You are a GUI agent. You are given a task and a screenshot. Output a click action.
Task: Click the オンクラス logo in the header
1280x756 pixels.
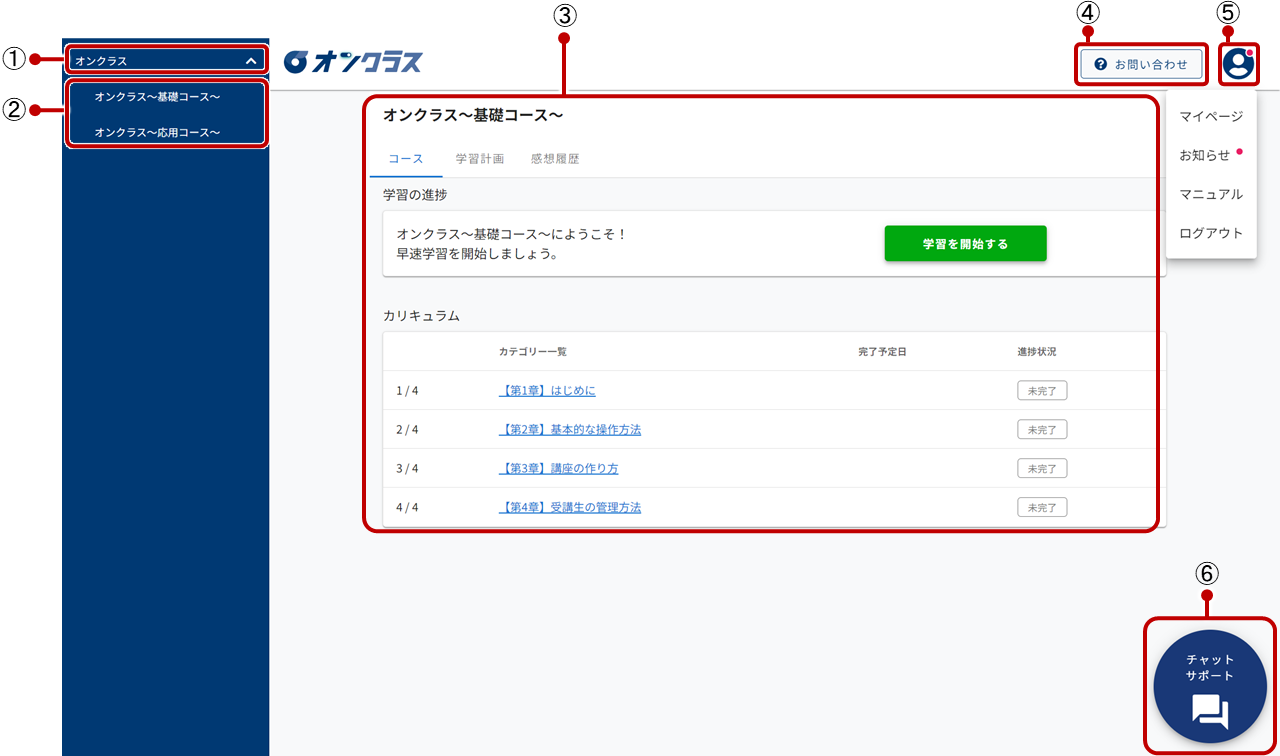[353, 62]
